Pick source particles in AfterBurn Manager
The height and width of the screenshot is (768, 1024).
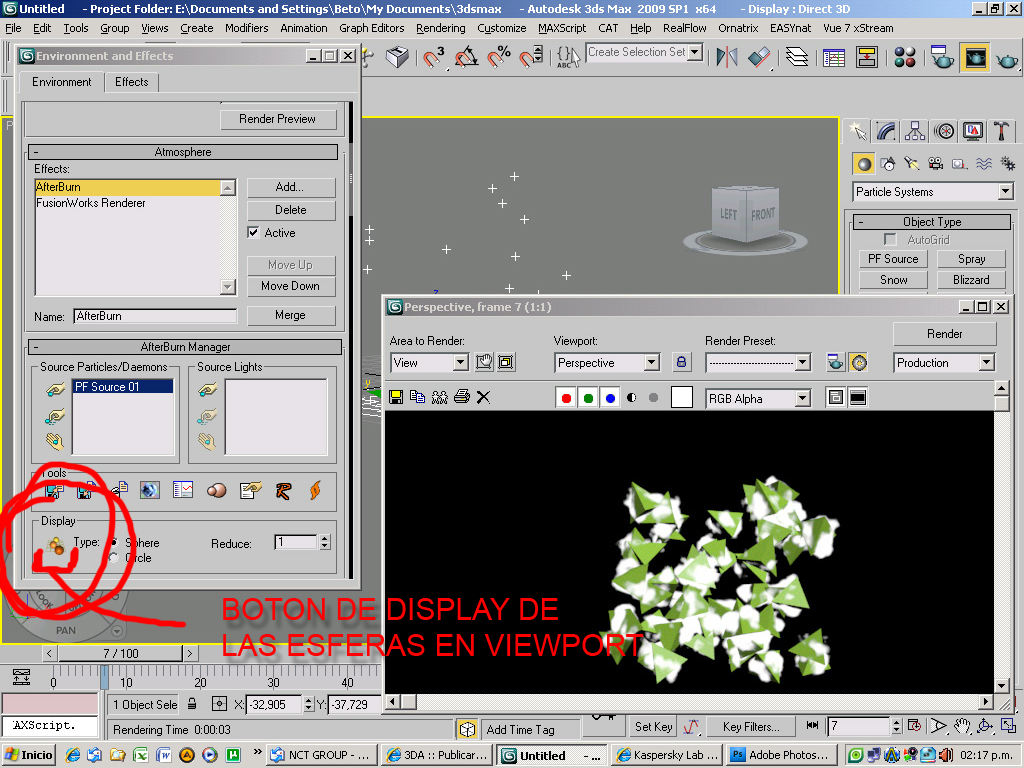56,389
